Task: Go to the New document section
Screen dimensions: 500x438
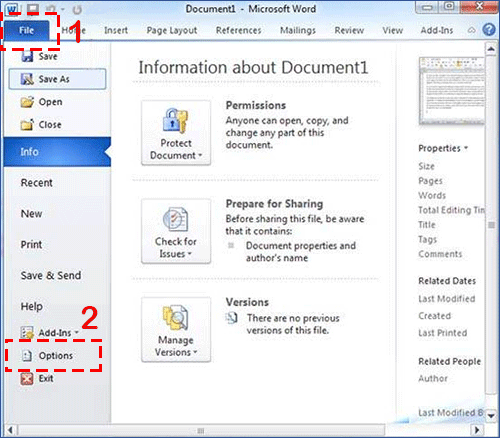Action: 32,214
